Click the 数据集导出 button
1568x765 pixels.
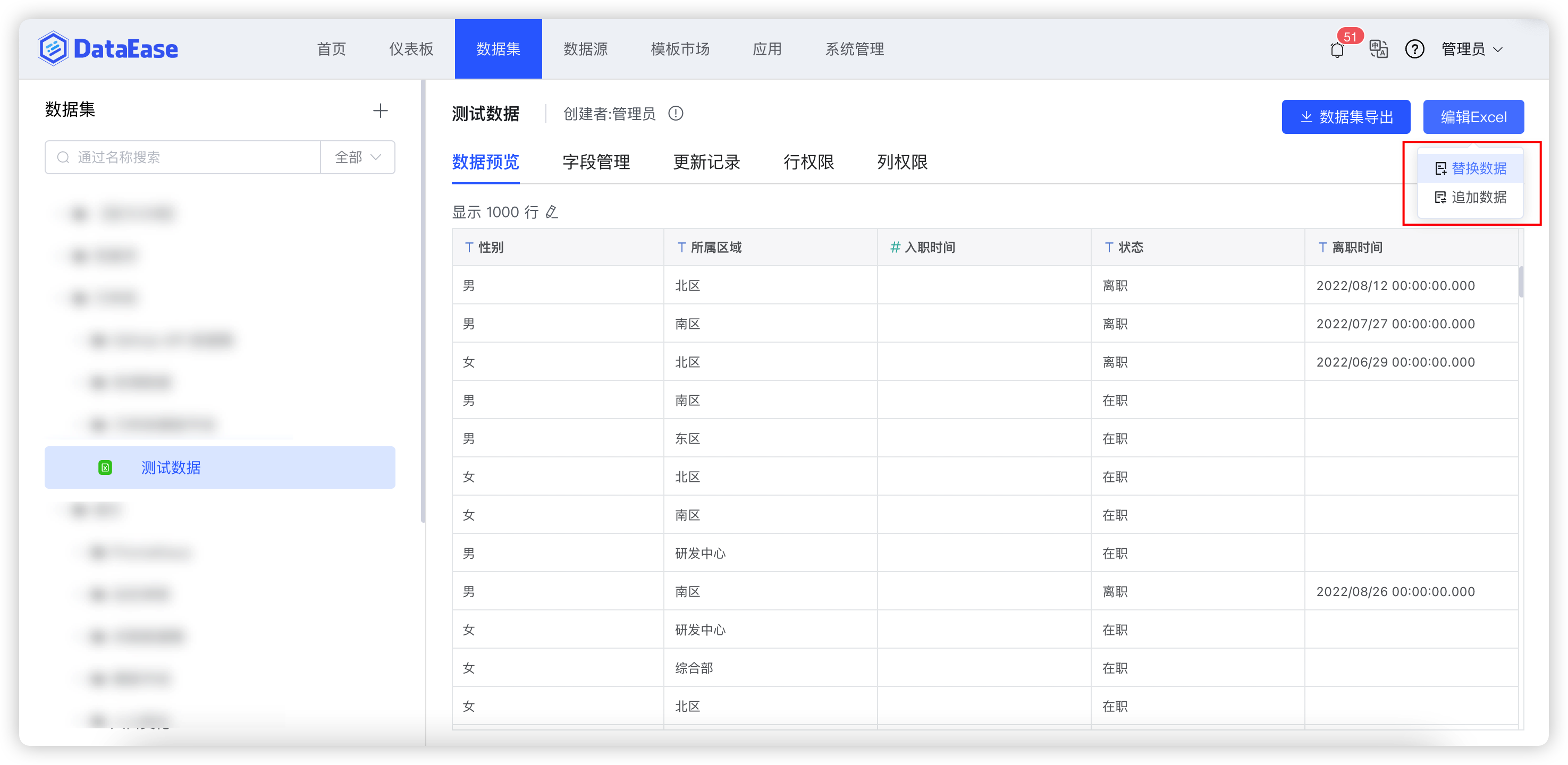[x=1346, y=116]
